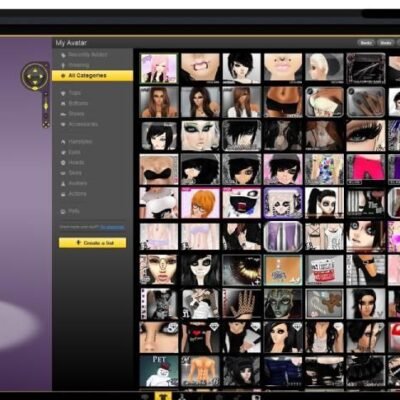Click the camera zoom slider handle
Image resolution: width=400 pixels, height=400 pixels.
coord(46,106)
